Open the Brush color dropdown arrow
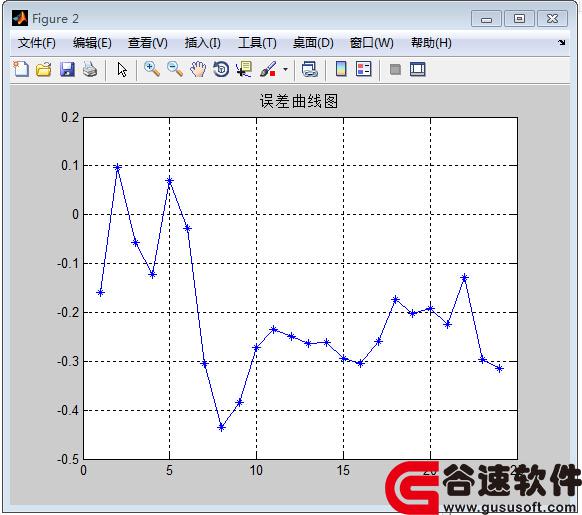This screenshot has width=582, height=515. (x=285, y=69)
